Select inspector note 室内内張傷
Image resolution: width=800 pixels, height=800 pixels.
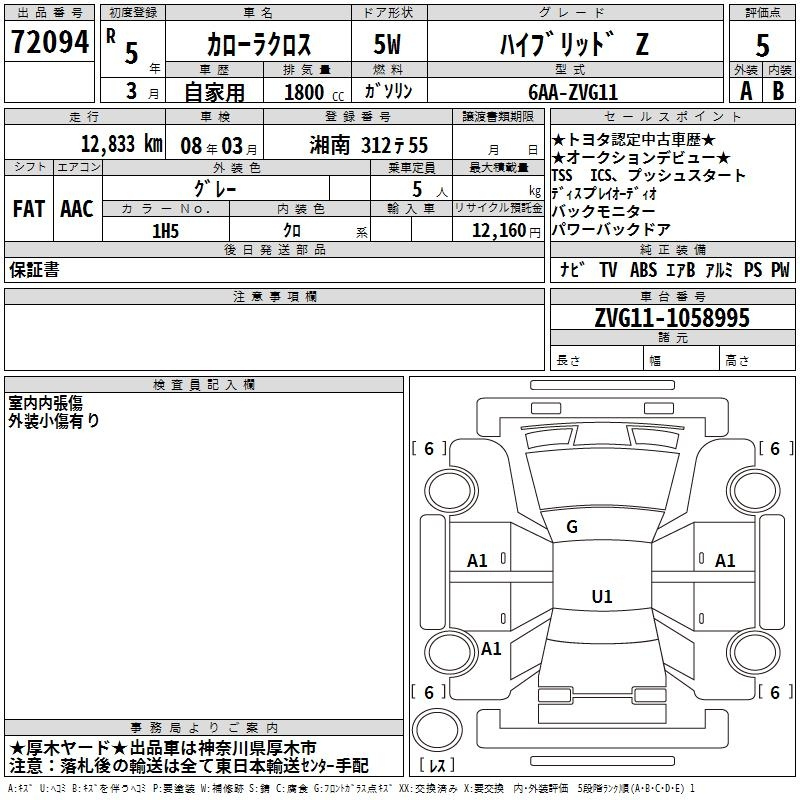(45, 403)
